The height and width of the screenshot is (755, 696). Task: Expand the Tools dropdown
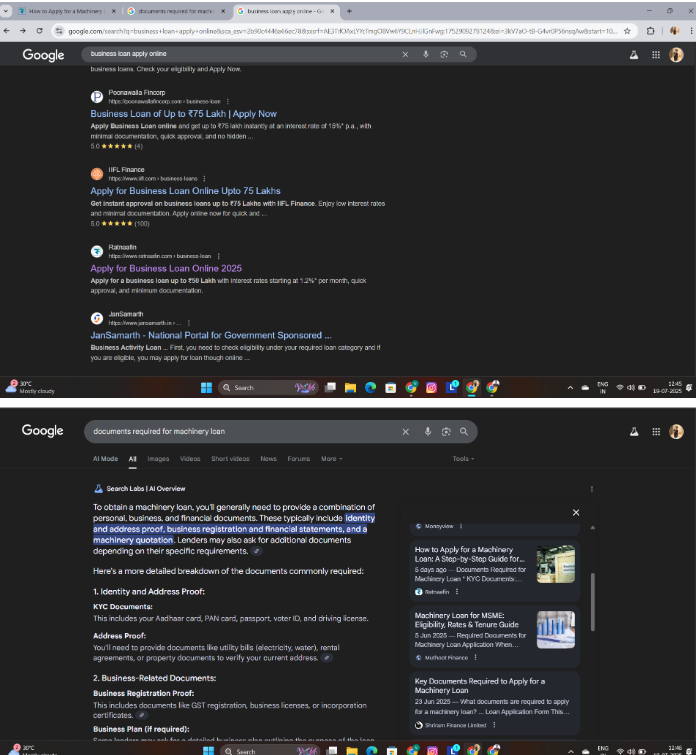pyautogui.click(x=463, y=459)
